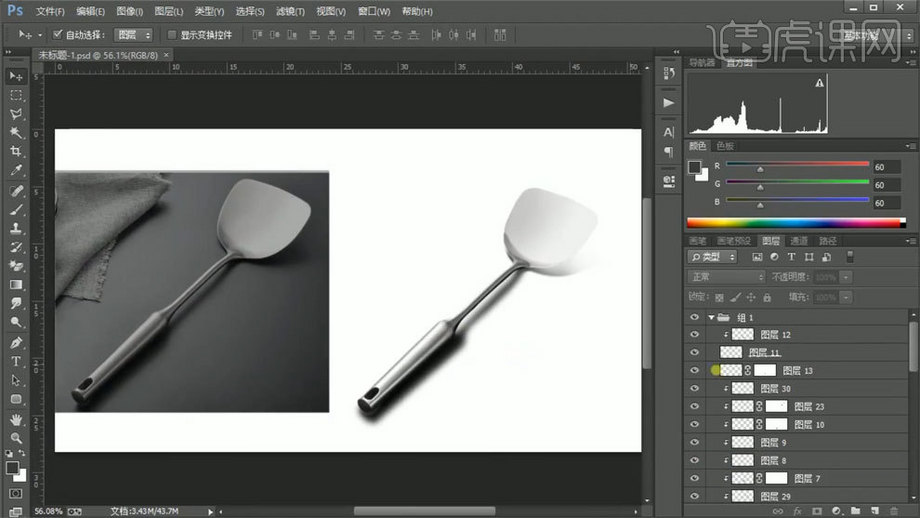Collapse the 组 1 group

711,317
